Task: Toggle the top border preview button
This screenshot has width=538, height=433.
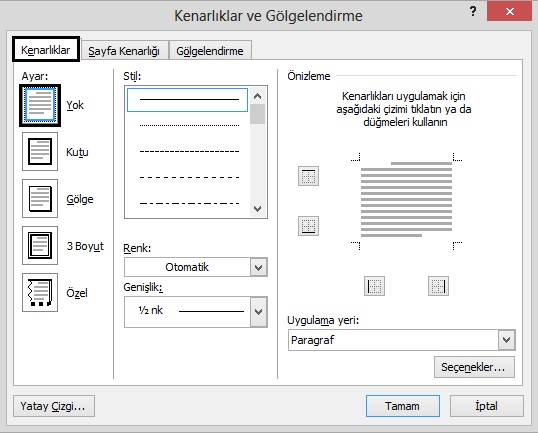Action: click(308, 176)
